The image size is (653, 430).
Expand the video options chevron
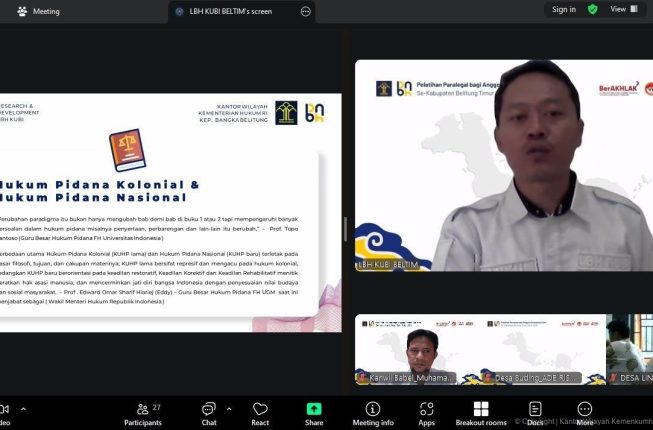(23, 409)
